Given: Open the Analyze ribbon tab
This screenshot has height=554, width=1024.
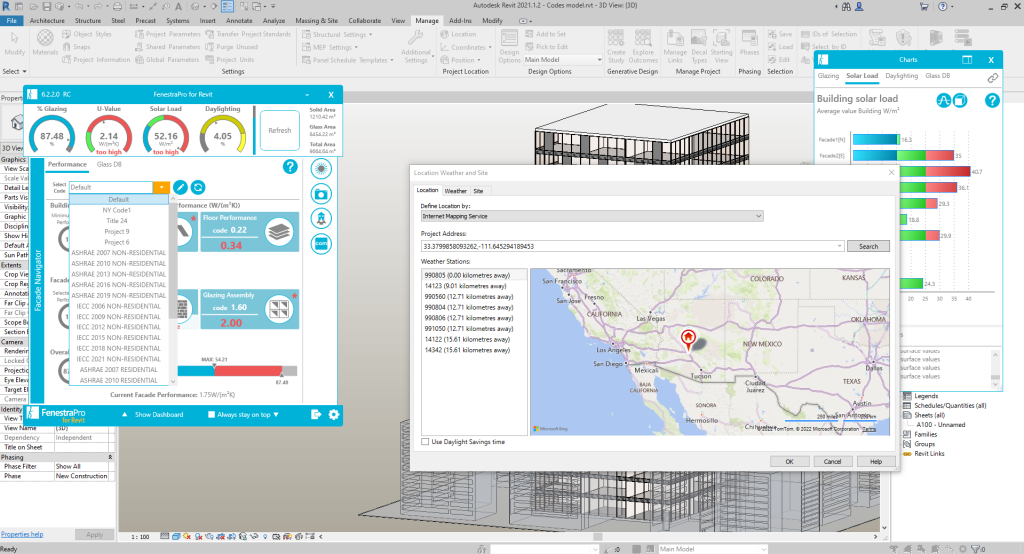Looking at the screenshot, I should click(x=274, y=20).
